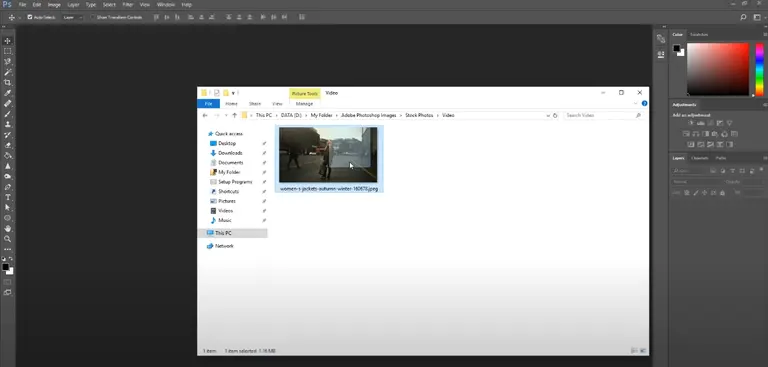Switch to the Paths tab
Viewport: 768px width, 367px height.
click(x=720, y=158)
